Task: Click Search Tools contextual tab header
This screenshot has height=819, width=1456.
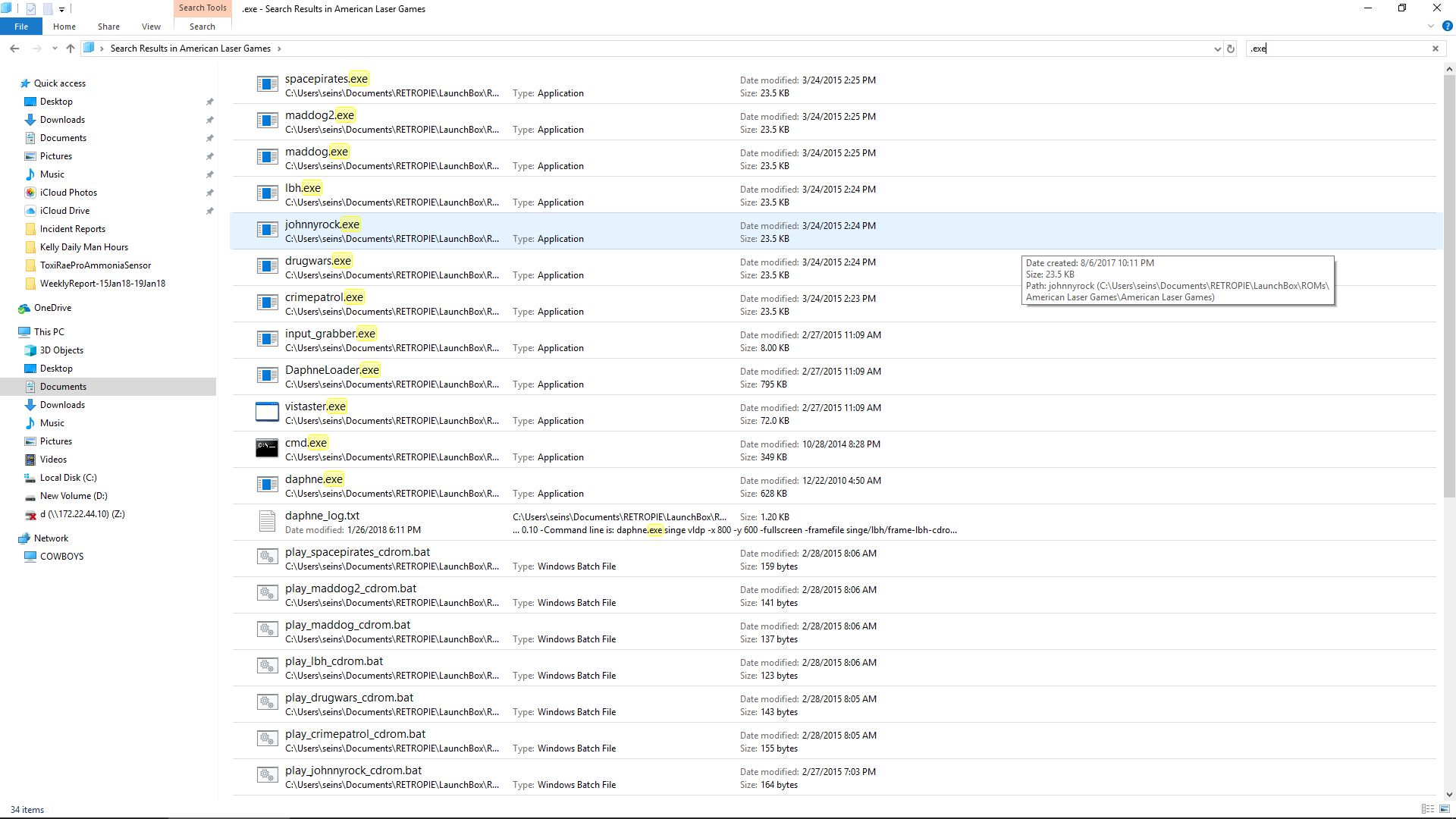Action: [x=202, y=8]
